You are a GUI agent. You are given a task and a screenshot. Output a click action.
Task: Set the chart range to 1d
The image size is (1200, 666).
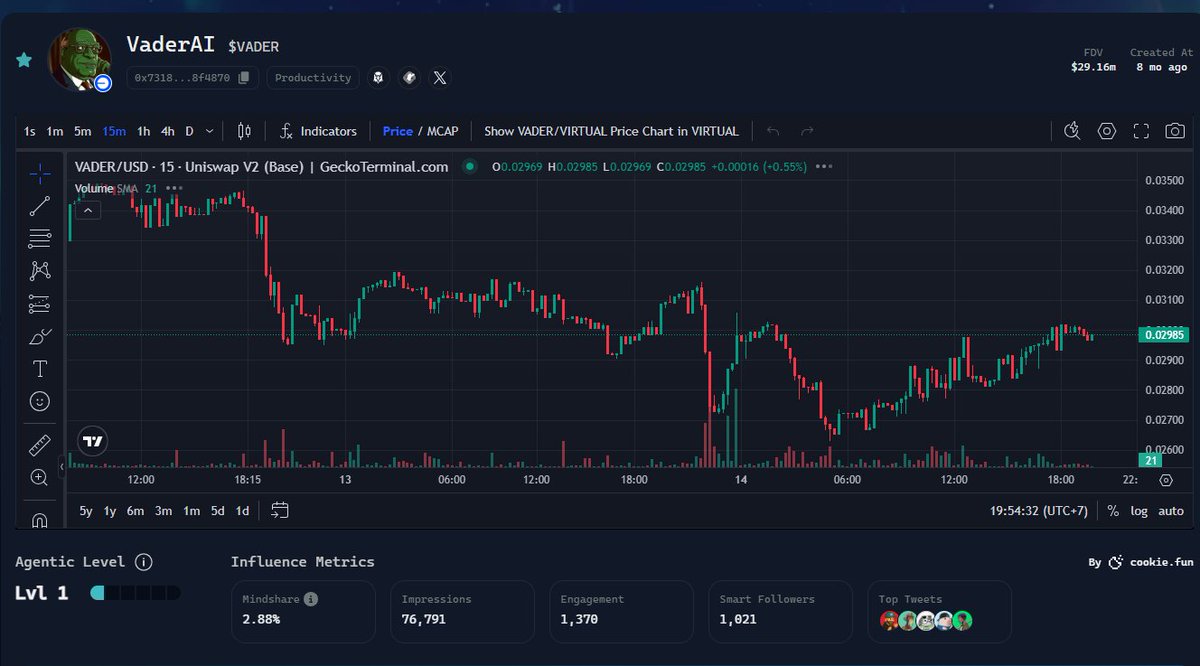pos(242,511)
